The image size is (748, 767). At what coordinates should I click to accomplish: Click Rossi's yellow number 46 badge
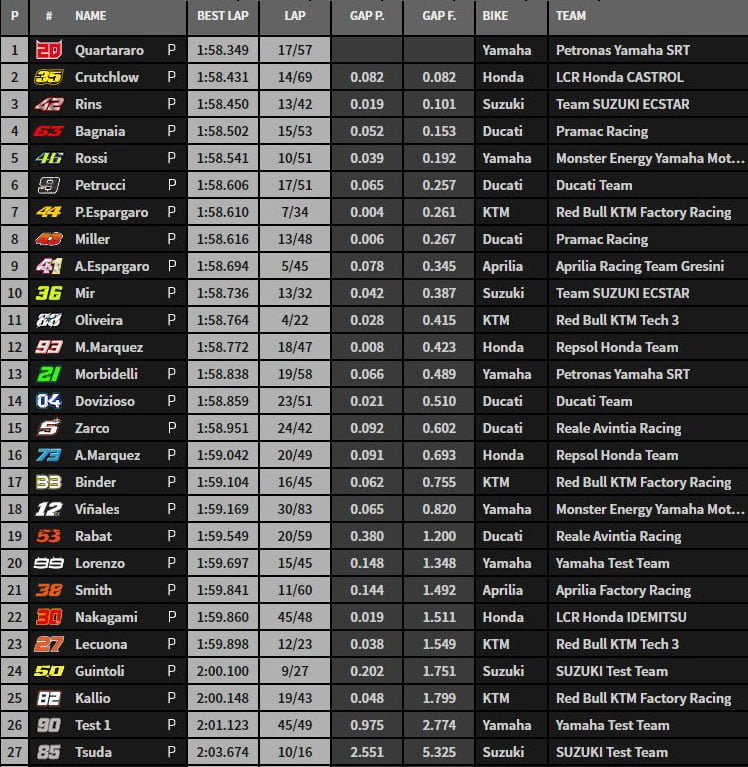[48, 158]
